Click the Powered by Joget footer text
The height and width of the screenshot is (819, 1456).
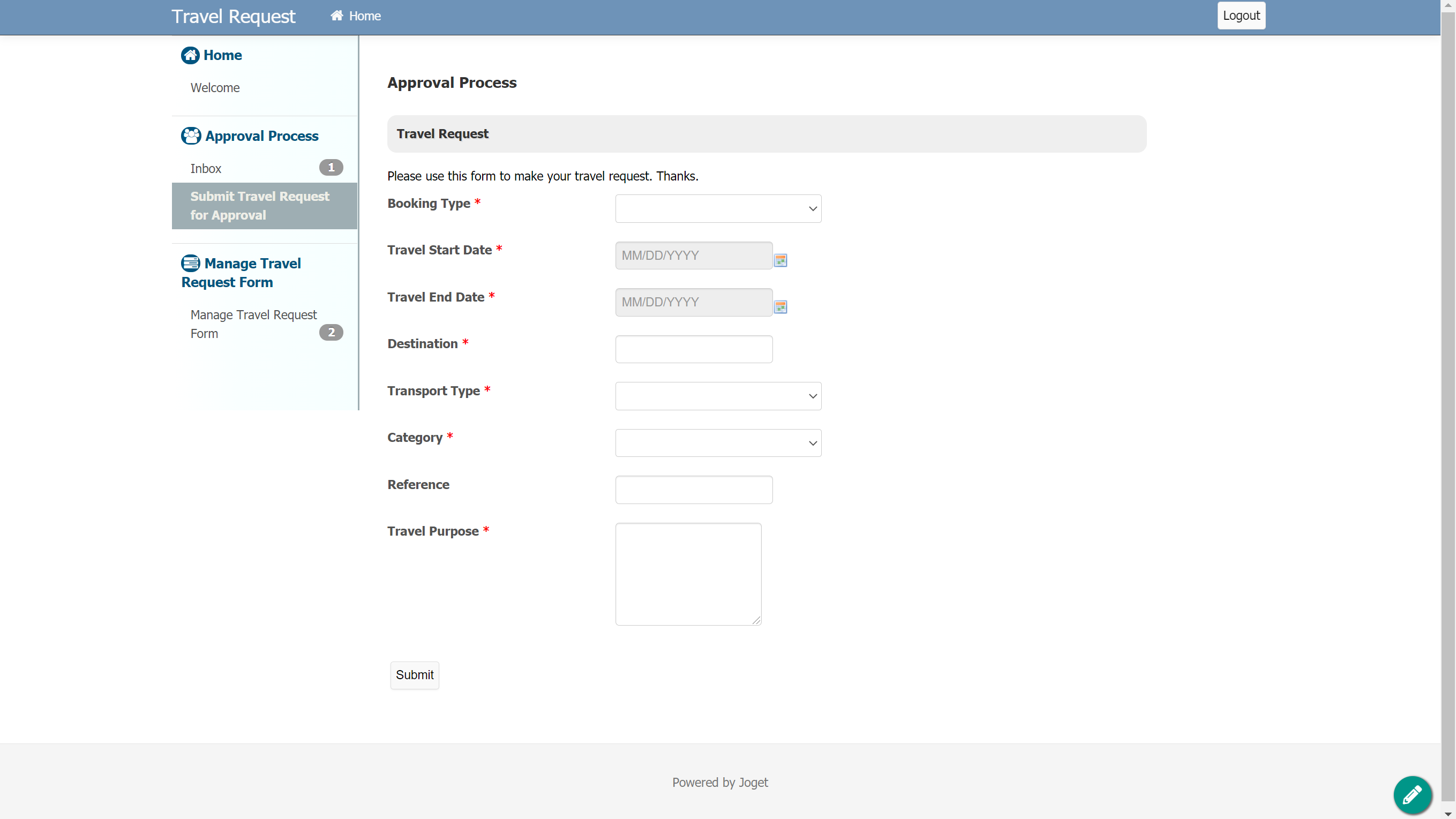tap(720, 782)
